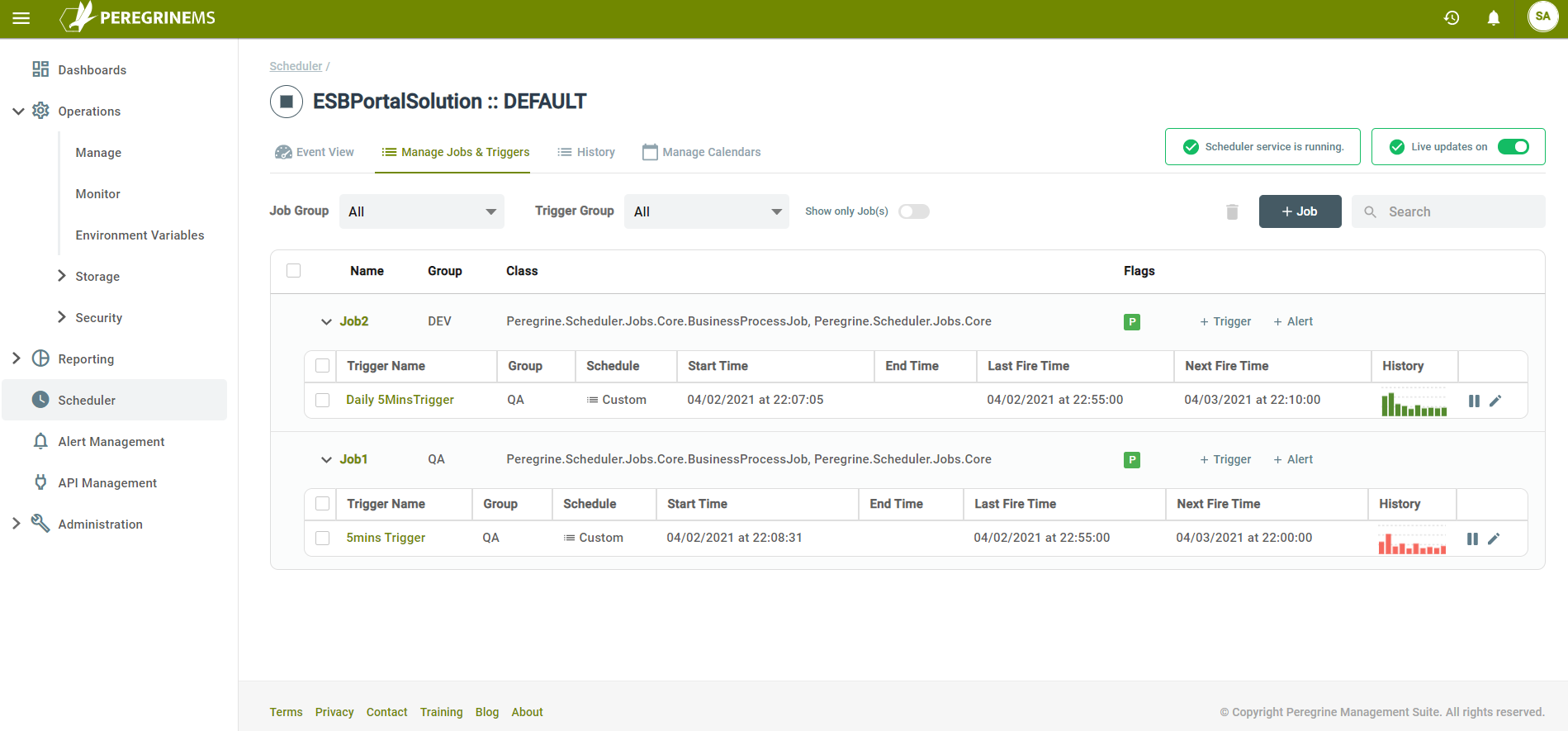Viewport: 1568px width, 731px height.
Task: Collapse the Job2 row
Action: pyautogui.click(x=326, y=322)
